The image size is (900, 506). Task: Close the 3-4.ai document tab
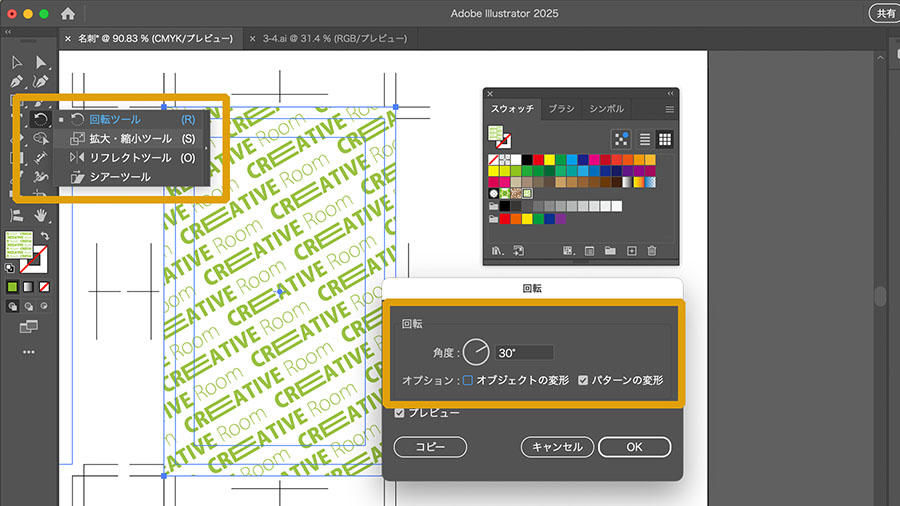253,38
